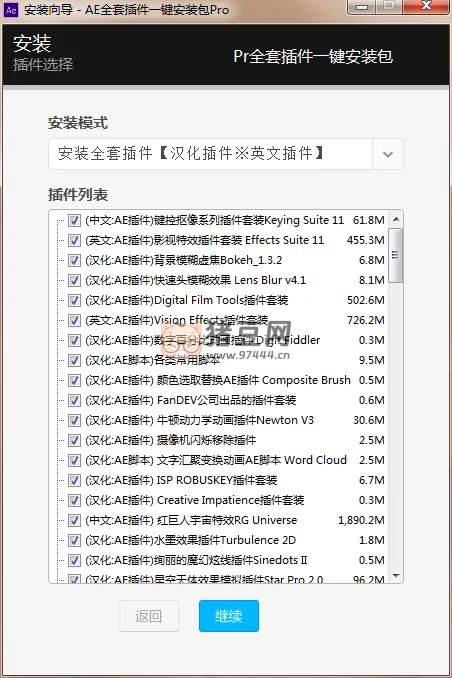Click plugin list scrollbar down arrow
Screen dimensions: 452x678
(x=396, y=576)
